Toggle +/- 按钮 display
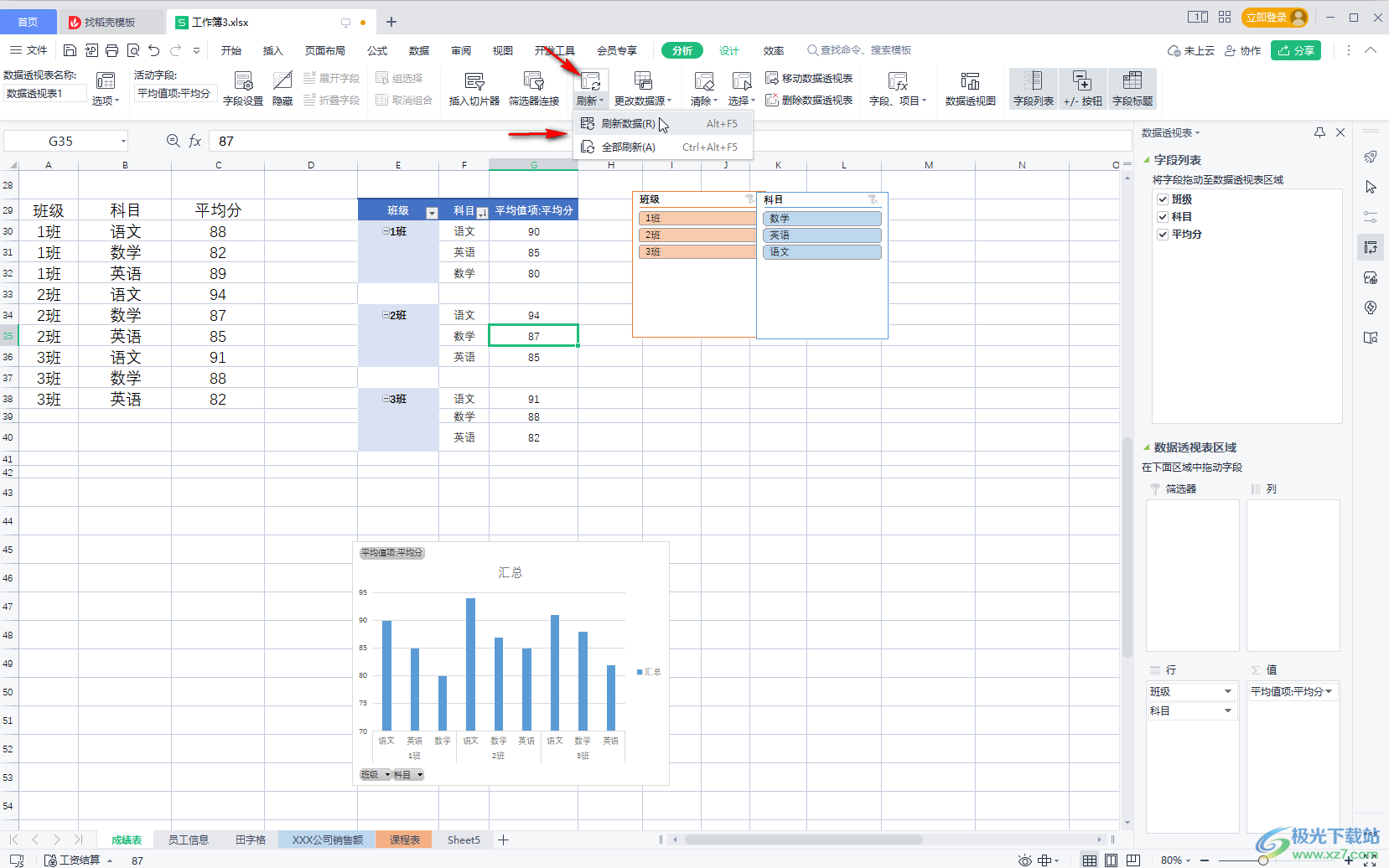The height and width of the screenshot is (868, 1389). tap(1082, 88)
